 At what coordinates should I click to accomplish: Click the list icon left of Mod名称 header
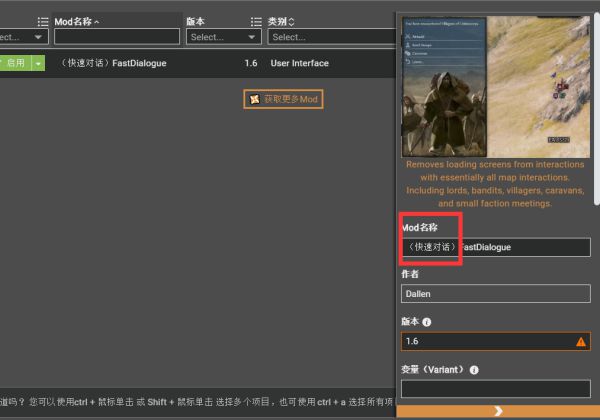click(x=43, y=20)
